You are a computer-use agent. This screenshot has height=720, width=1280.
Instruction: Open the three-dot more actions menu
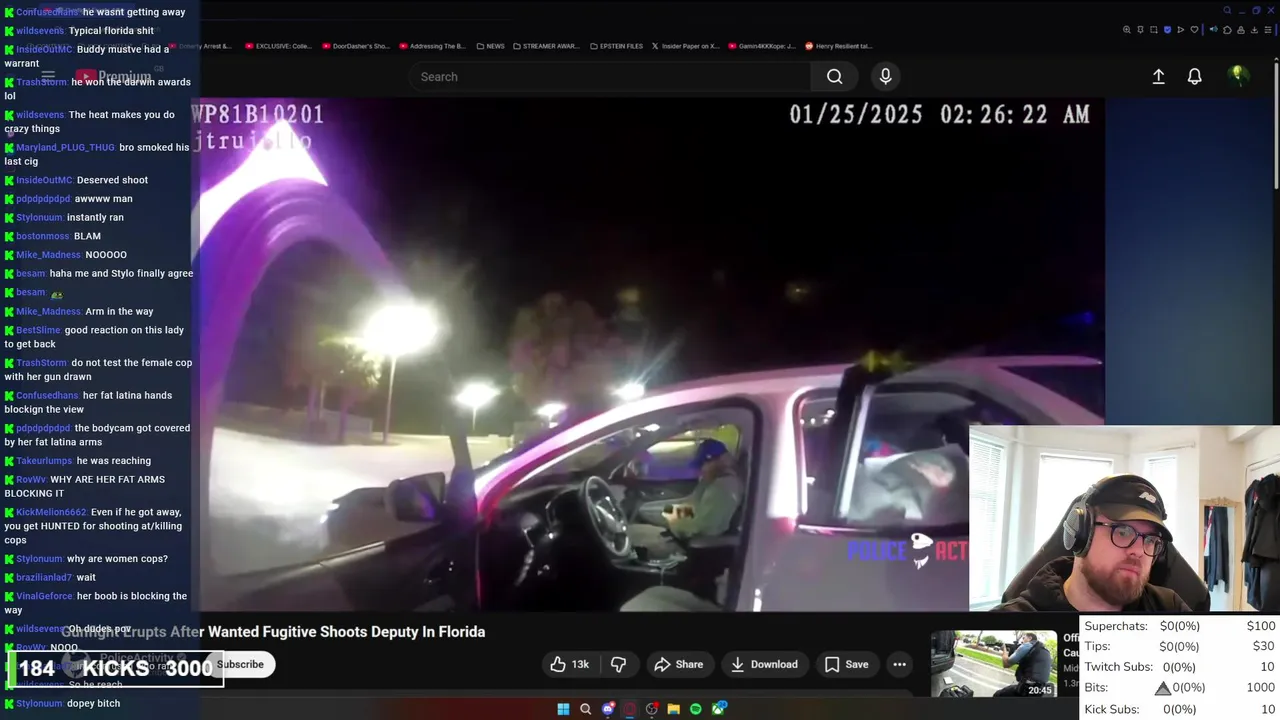(899, 664)
